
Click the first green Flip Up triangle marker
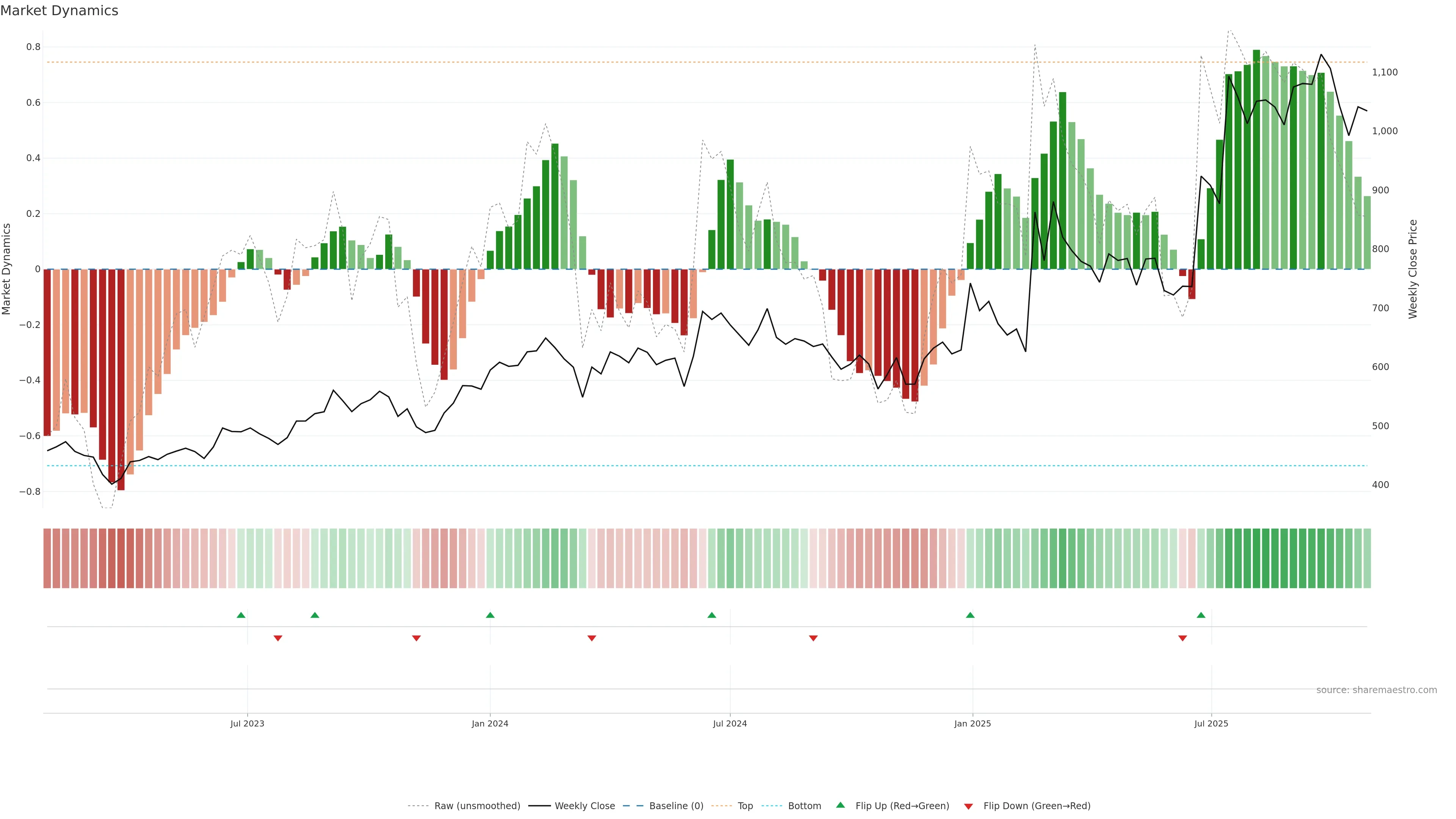(241, 615)
